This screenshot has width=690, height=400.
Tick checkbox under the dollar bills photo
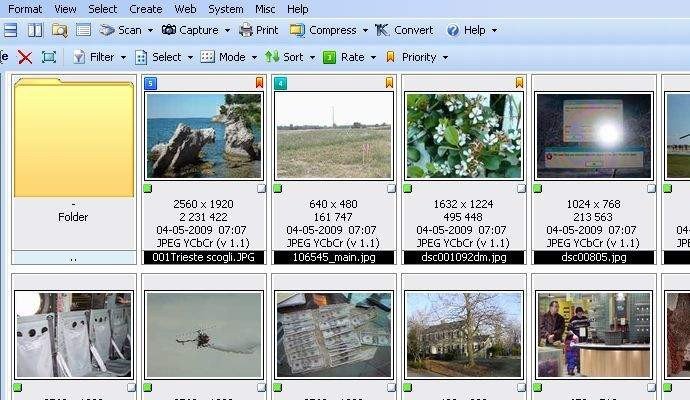pos(391,388)
